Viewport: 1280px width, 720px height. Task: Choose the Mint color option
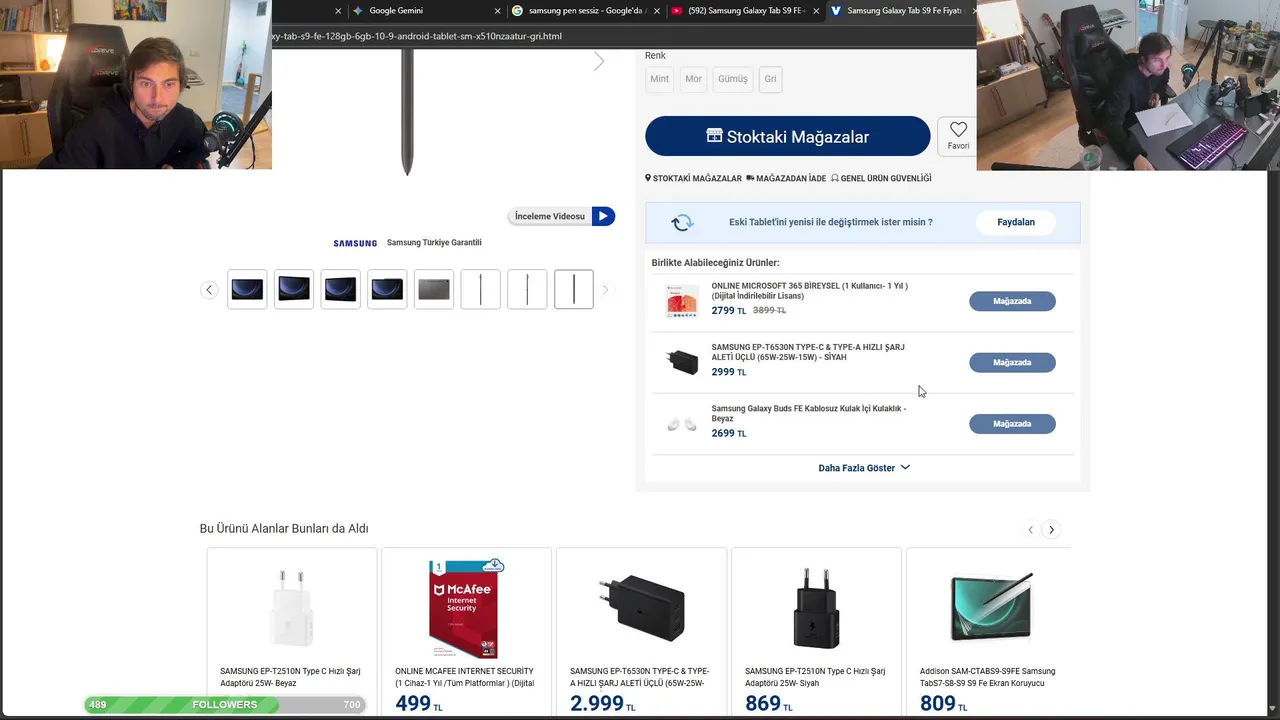[659, 79]
